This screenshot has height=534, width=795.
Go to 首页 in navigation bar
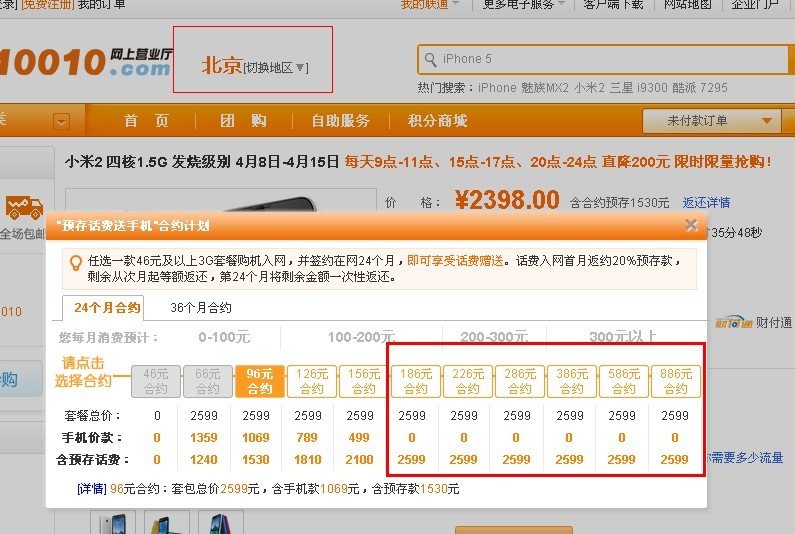(147, 121)
